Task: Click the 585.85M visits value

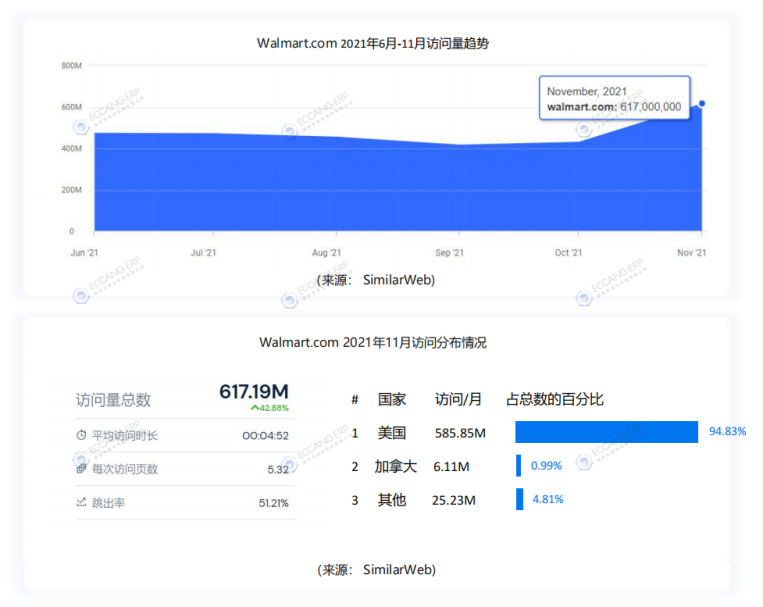Action: pos(460,433)
